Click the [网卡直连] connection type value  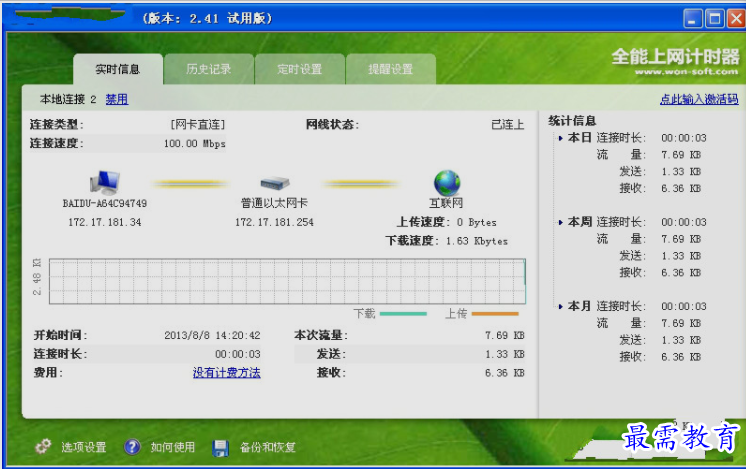coord(197,125)
